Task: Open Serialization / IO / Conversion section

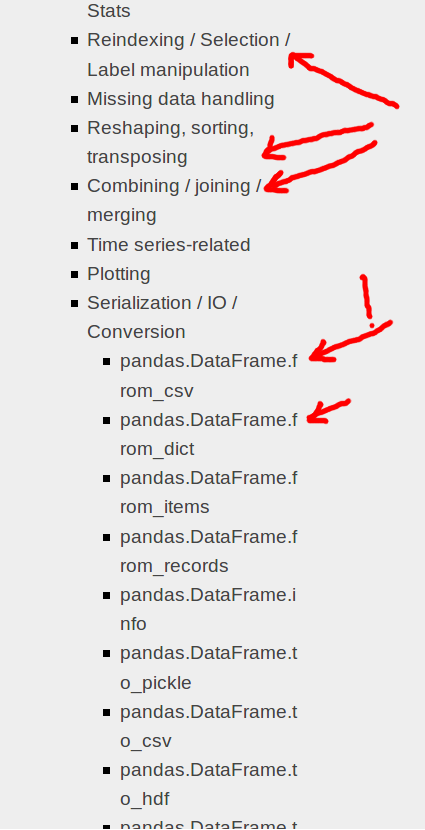Action: (x=162, y=317)
